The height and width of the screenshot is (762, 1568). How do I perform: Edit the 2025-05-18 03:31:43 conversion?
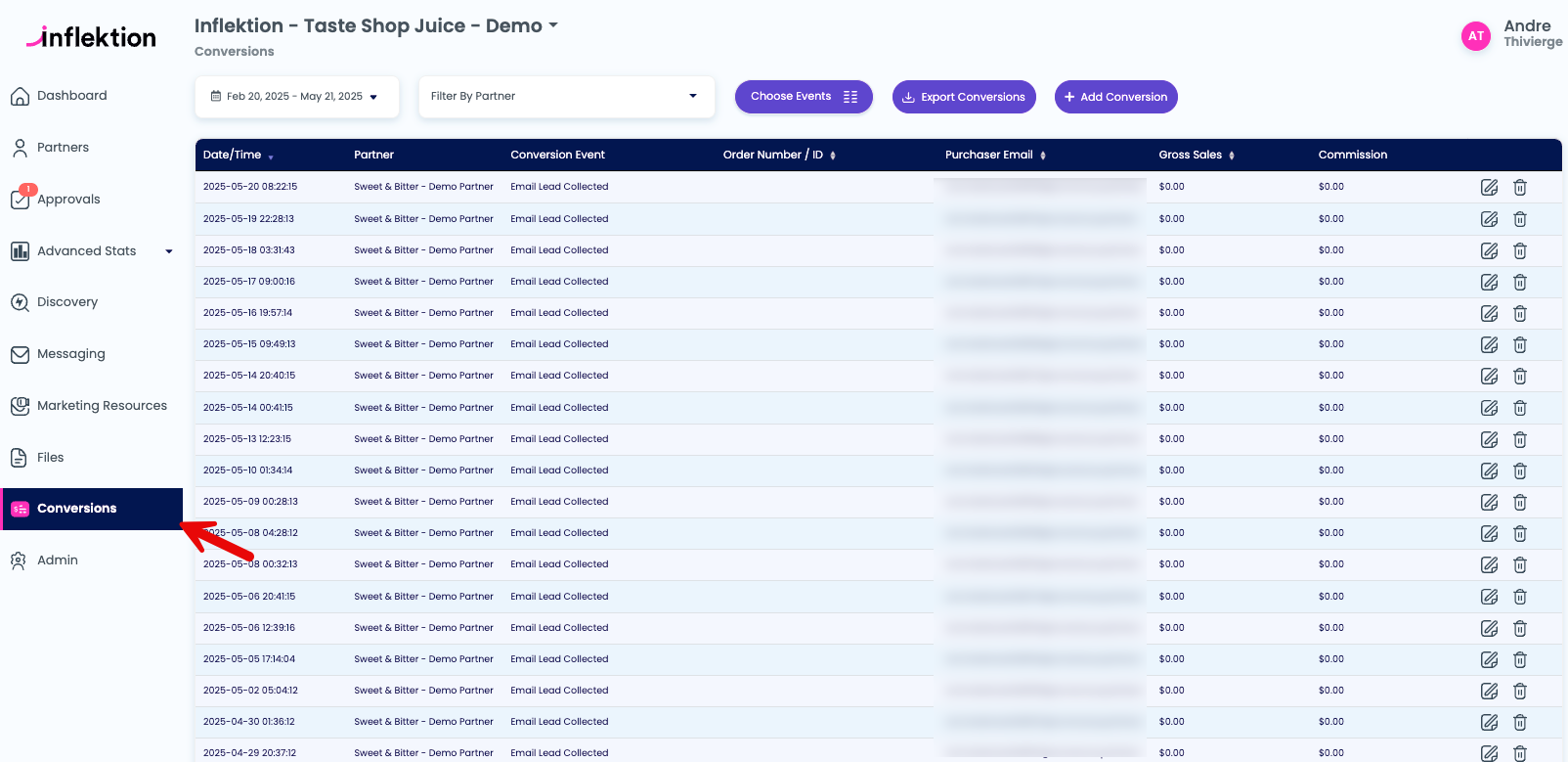click(x=1489, y=251)
